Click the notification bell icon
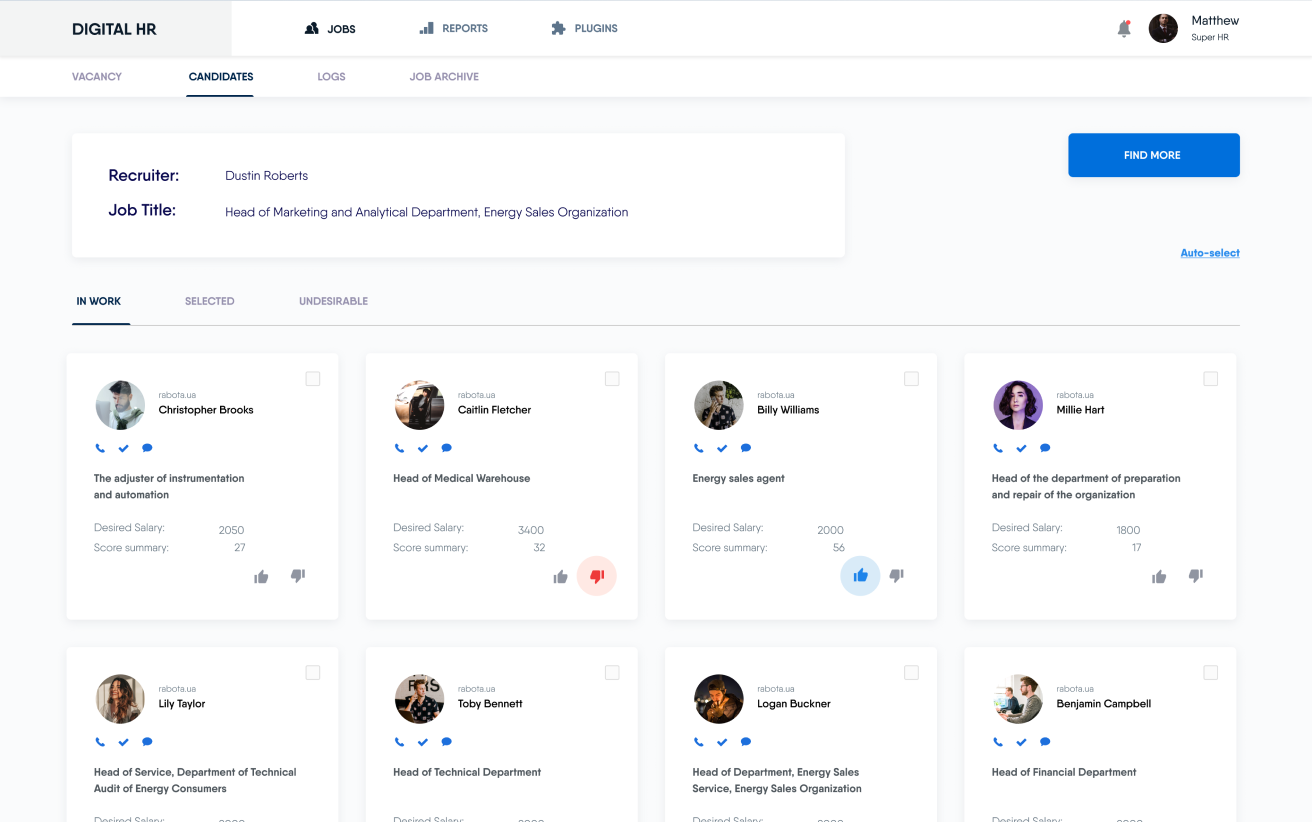The height and width of the screenshot is (822, 1312). 1124,29
